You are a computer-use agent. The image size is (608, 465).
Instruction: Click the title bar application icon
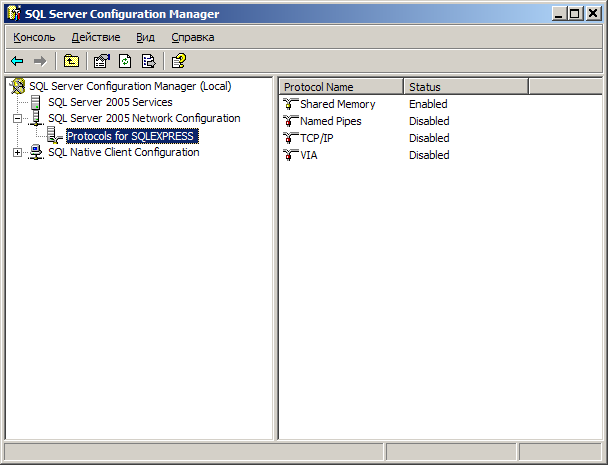pyautogui.click(x=14, y=14)
